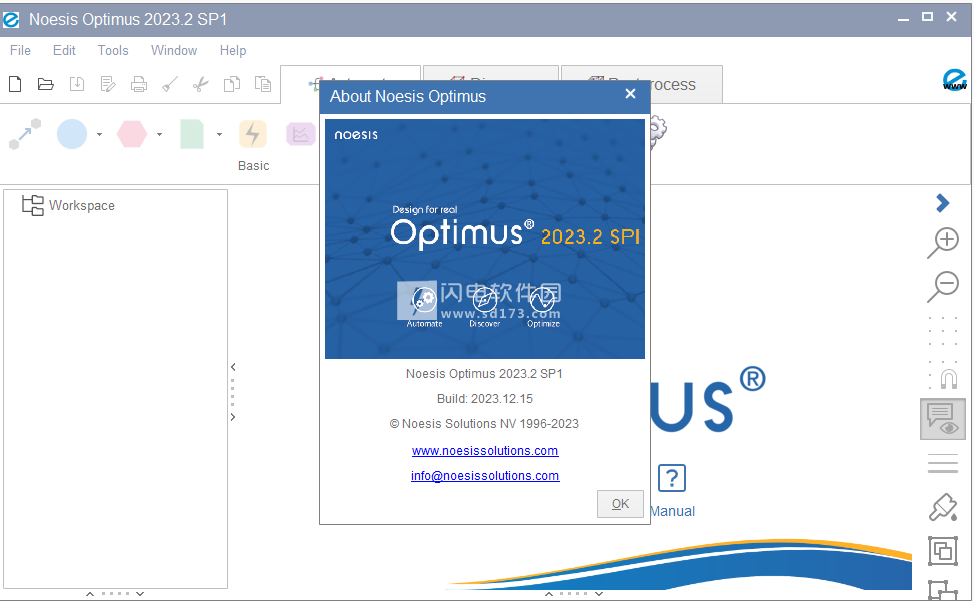Click the save (download arrow) toolbar icon
Screen dimensions: 974x601
tap(76, 84)
